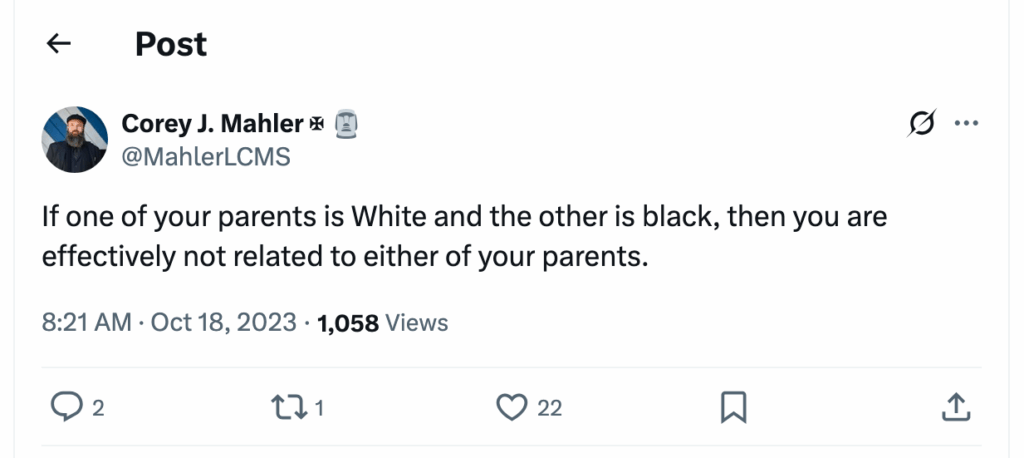Like the post with the heart icon
Screen dimensions: 1024x458
coord(512,406)
